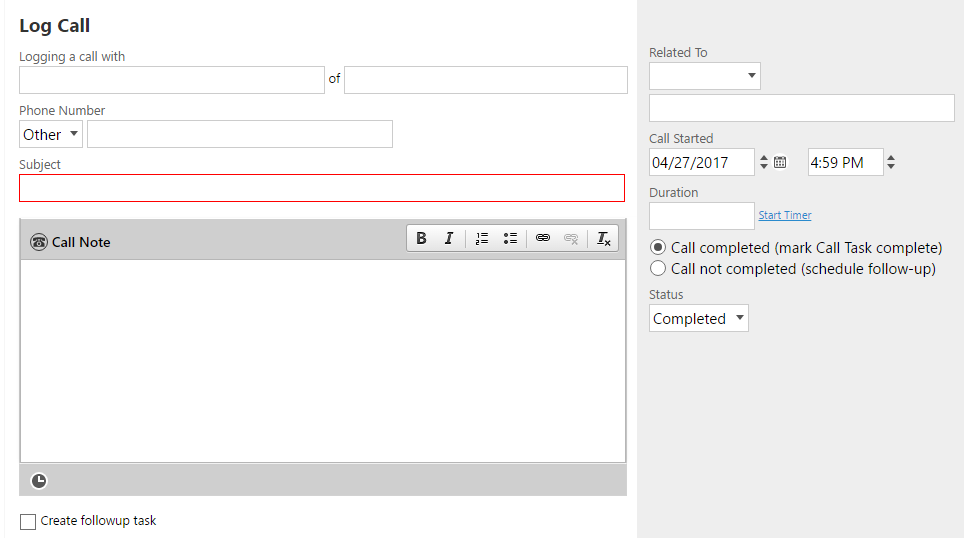This screenshot has width=964, height=538.
Task: Increase the call start time with up arrow
Action: click(891, 158)
